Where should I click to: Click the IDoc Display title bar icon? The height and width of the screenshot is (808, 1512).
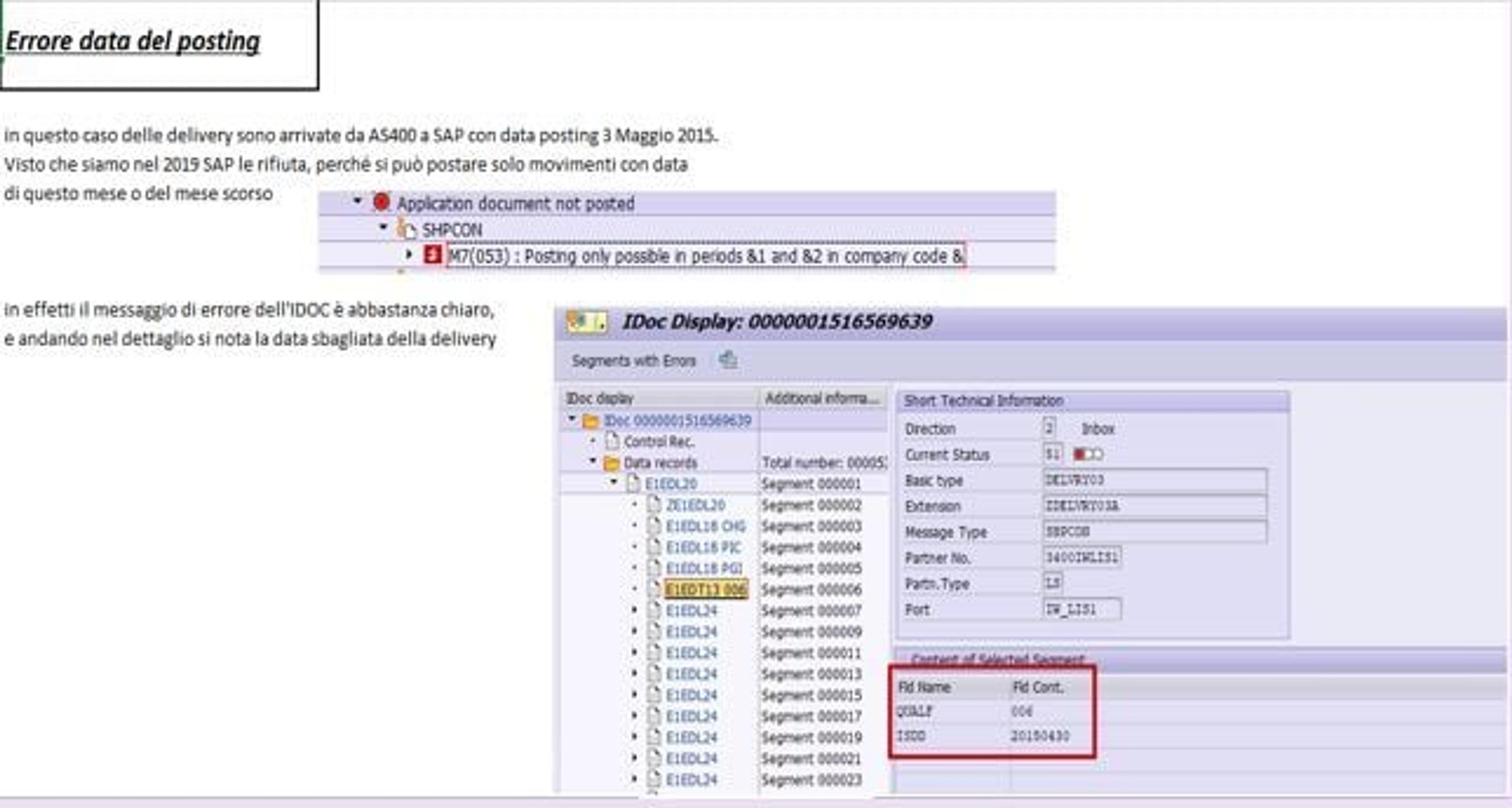(587, 322)
